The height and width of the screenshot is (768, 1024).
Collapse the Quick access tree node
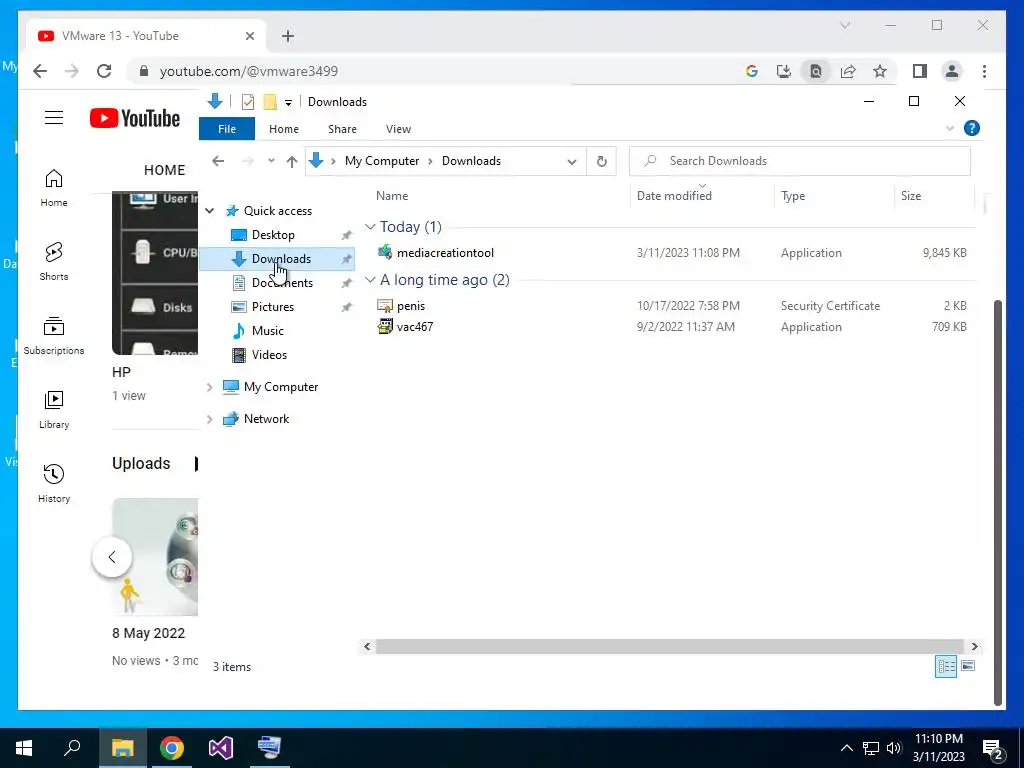click(210, 210)
